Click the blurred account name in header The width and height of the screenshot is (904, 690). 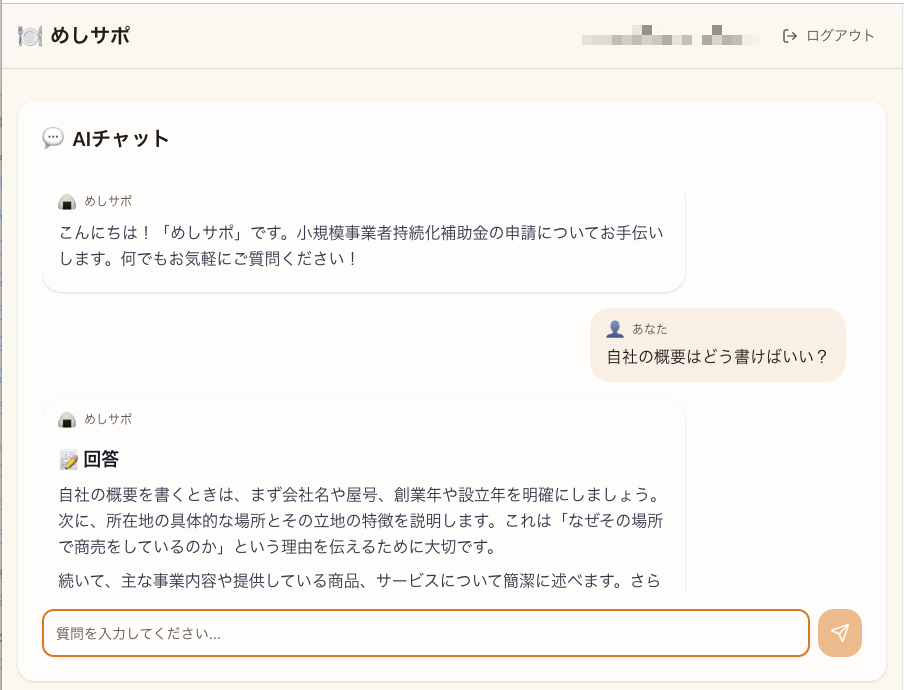tap(670, 37)
